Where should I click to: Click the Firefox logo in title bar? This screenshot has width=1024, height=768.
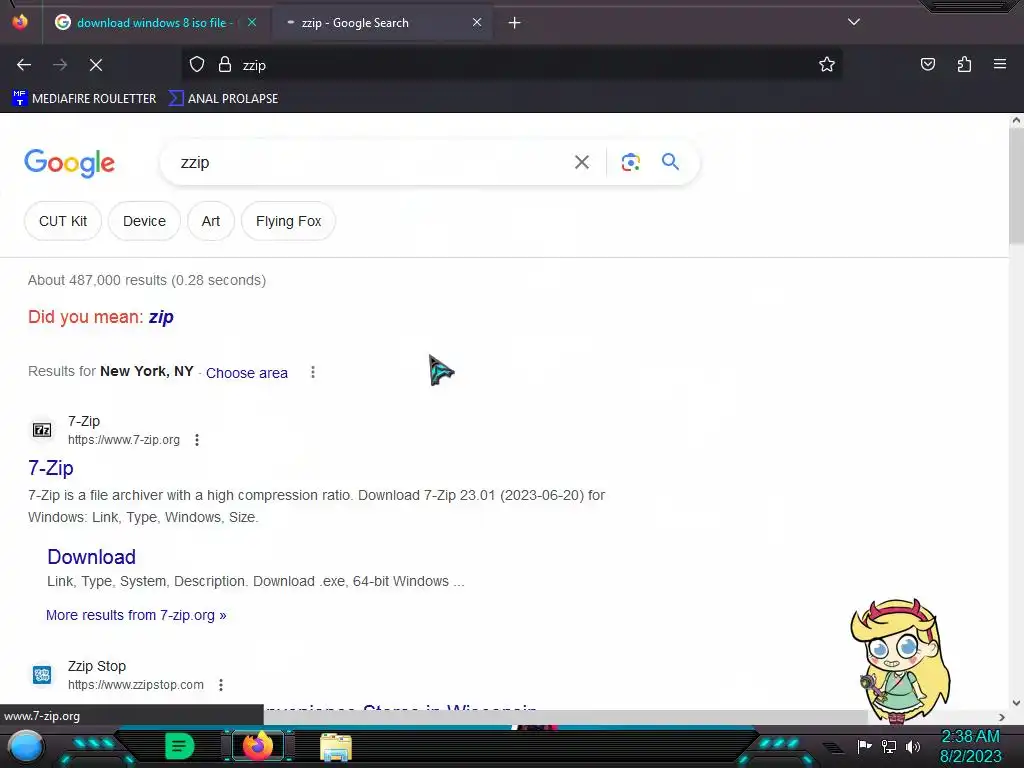point(20,22)
